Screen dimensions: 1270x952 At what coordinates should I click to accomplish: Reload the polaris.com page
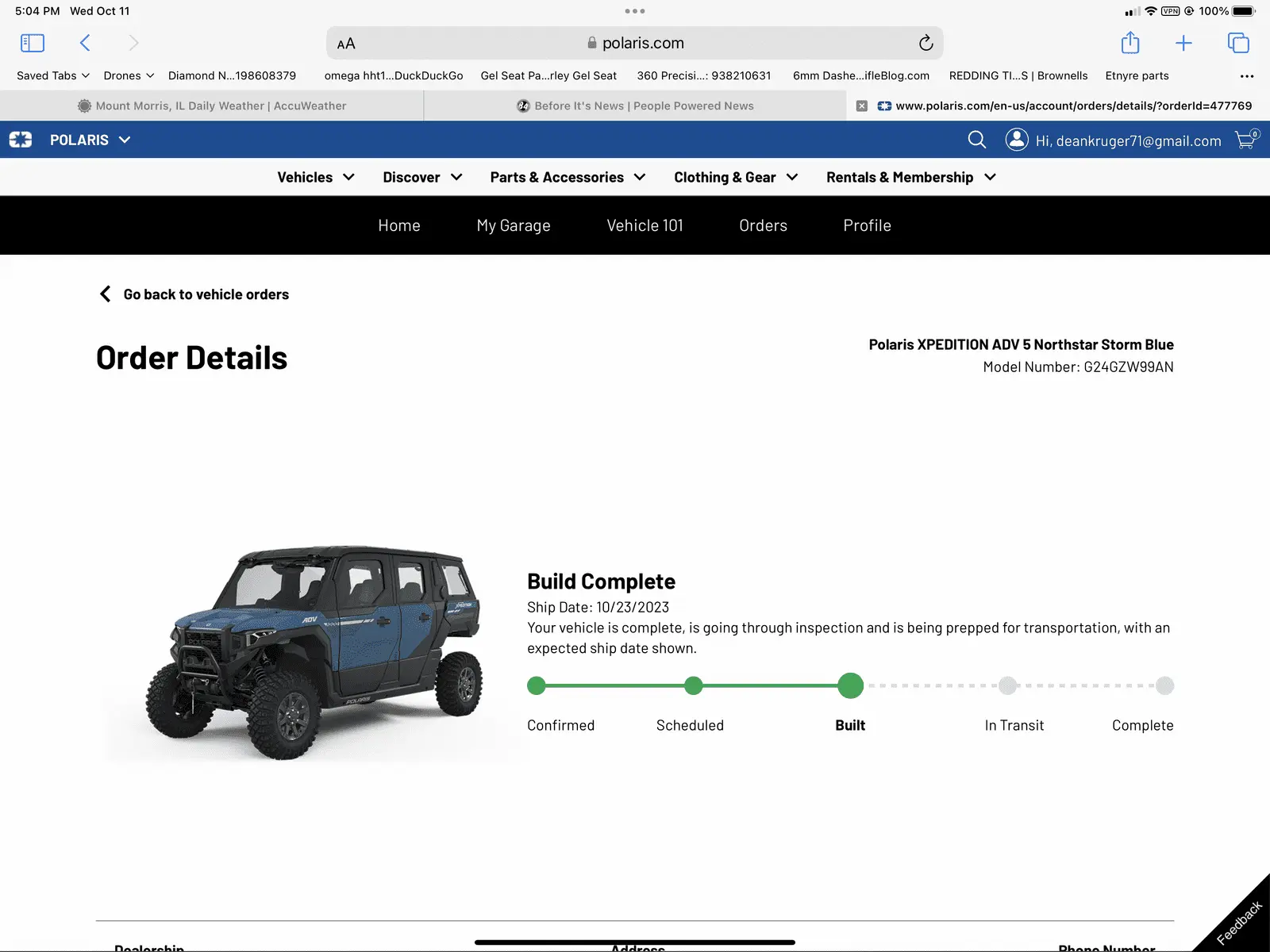tap(926, 43)
